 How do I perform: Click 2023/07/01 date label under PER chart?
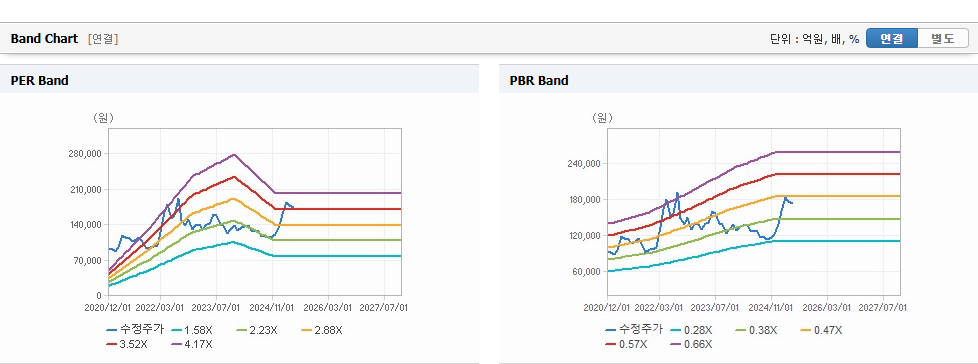216,308
